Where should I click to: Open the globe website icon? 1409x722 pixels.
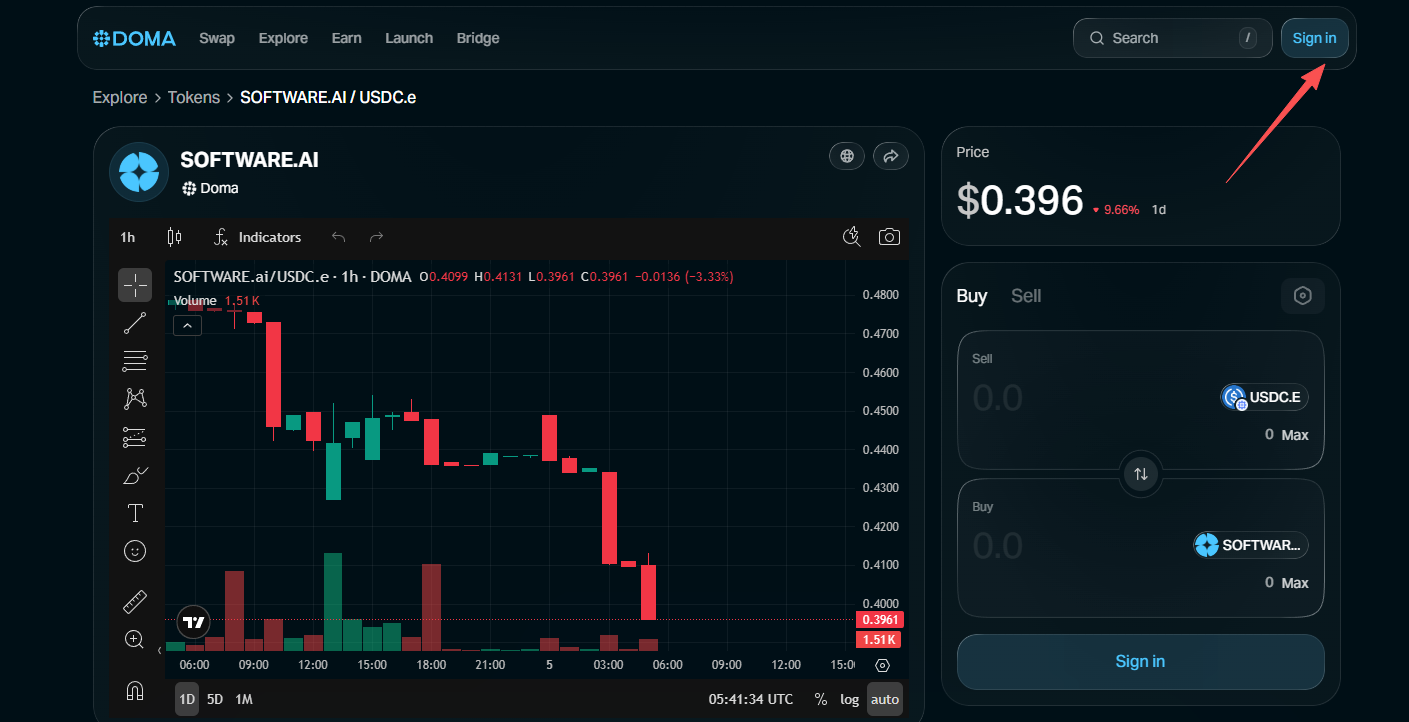pyautogui.click(x=847, y=156)
